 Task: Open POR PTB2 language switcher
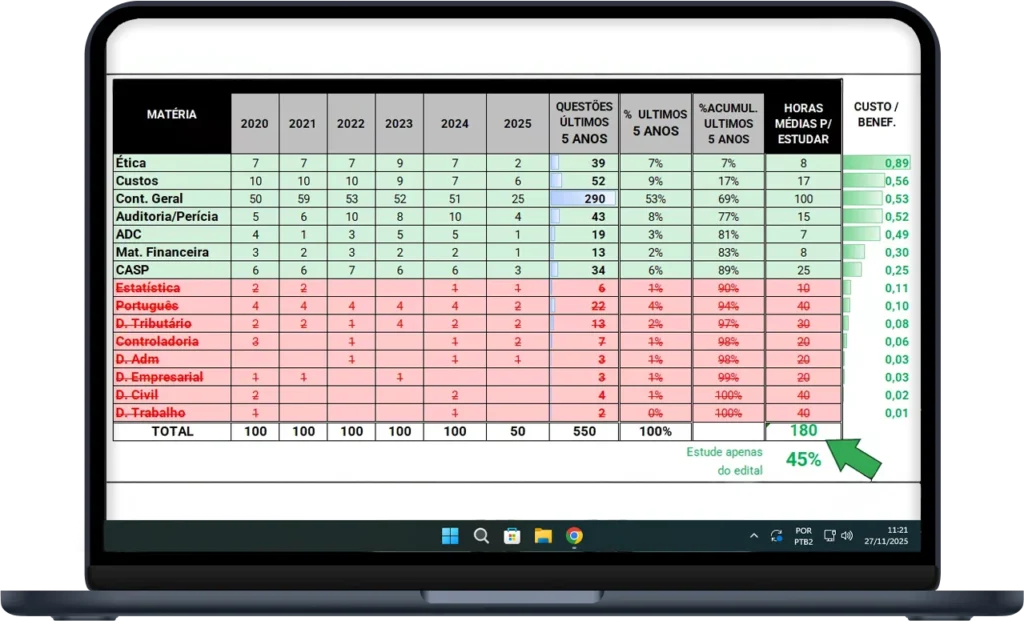point(803,536)
